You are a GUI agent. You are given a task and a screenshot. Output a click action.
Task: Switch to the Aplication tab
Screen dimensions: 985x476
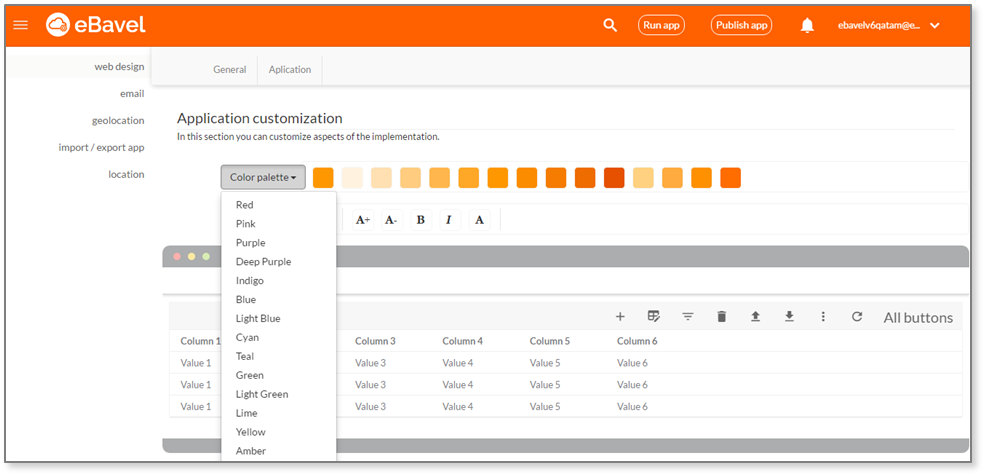(x=290, y=70)
